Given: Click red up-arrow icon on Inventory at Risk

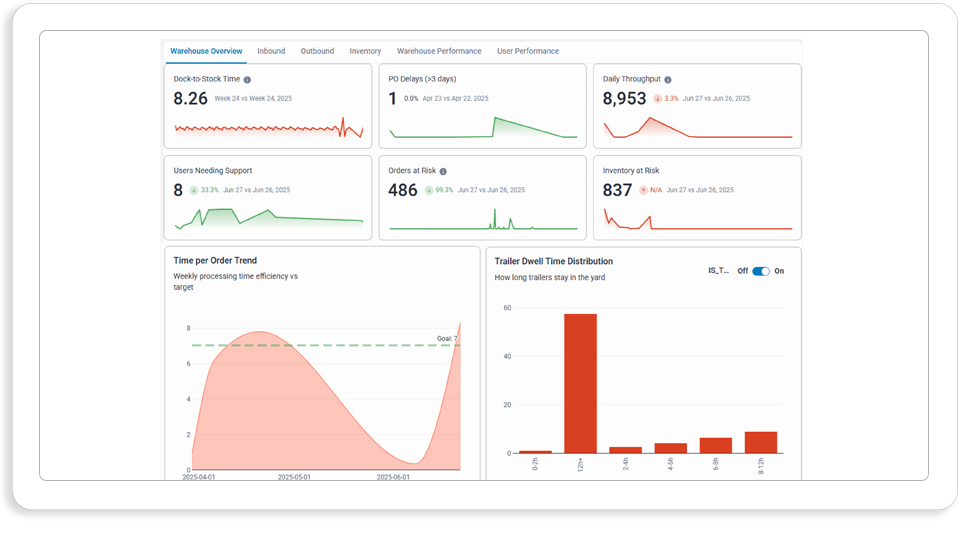Looking at the screenshot, I should tap(643, 190).
